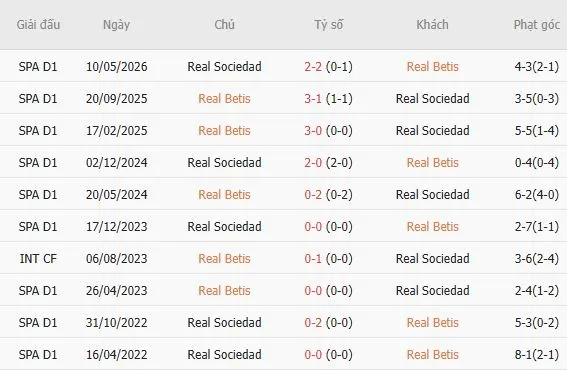Viewport: 567px width, 371px height.
Task: Select the INT CF league label
Action: [38, 259]
